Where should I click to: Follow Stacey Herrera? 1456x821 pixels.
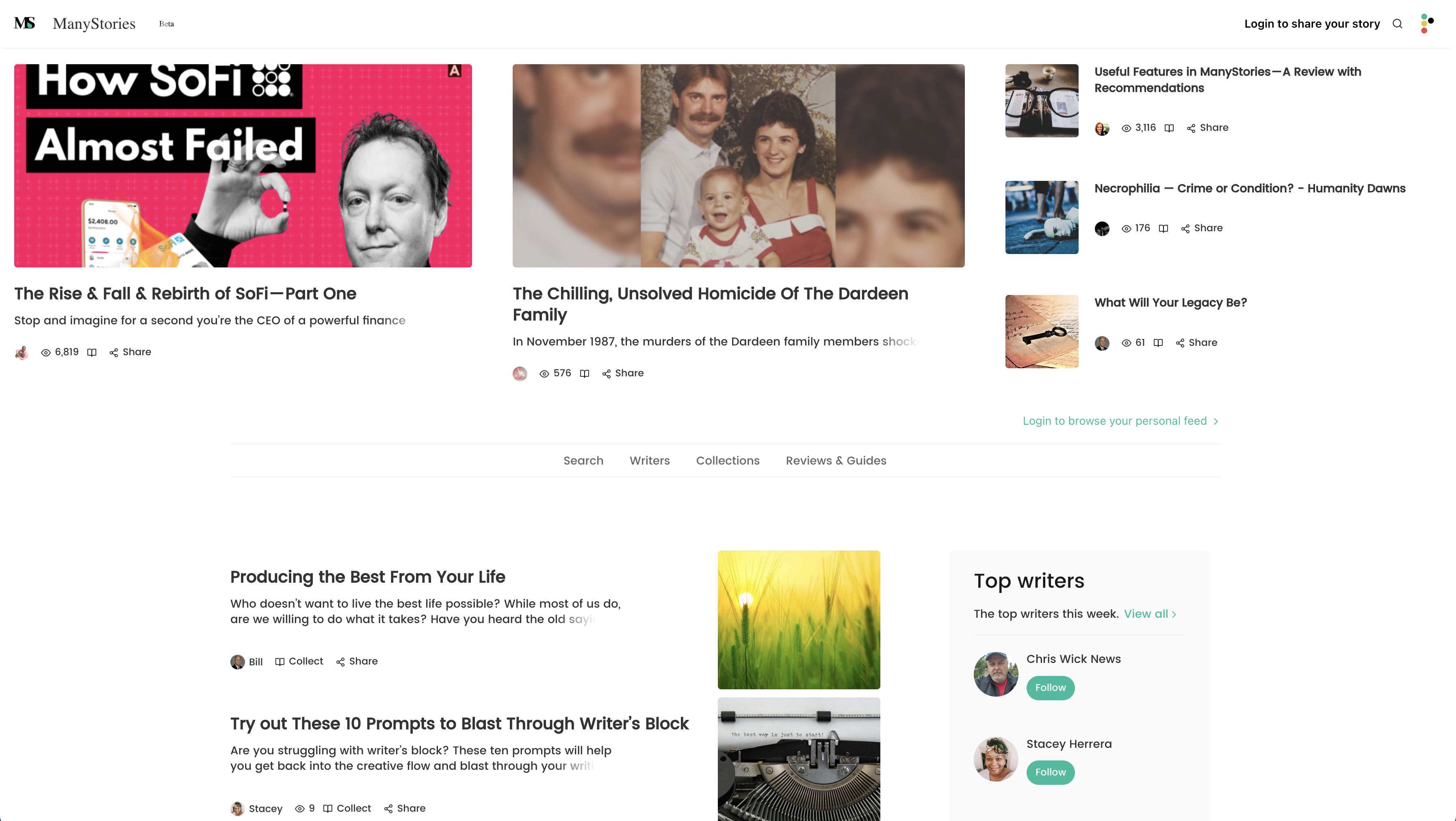tap(1050, 772)
